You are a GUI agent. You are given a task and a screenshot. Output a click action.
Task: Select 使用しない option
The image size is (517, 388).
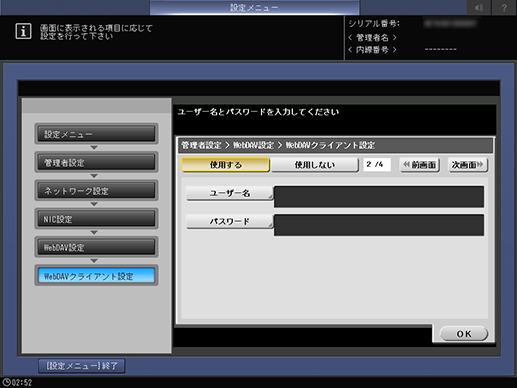click(x=315, y=165)
